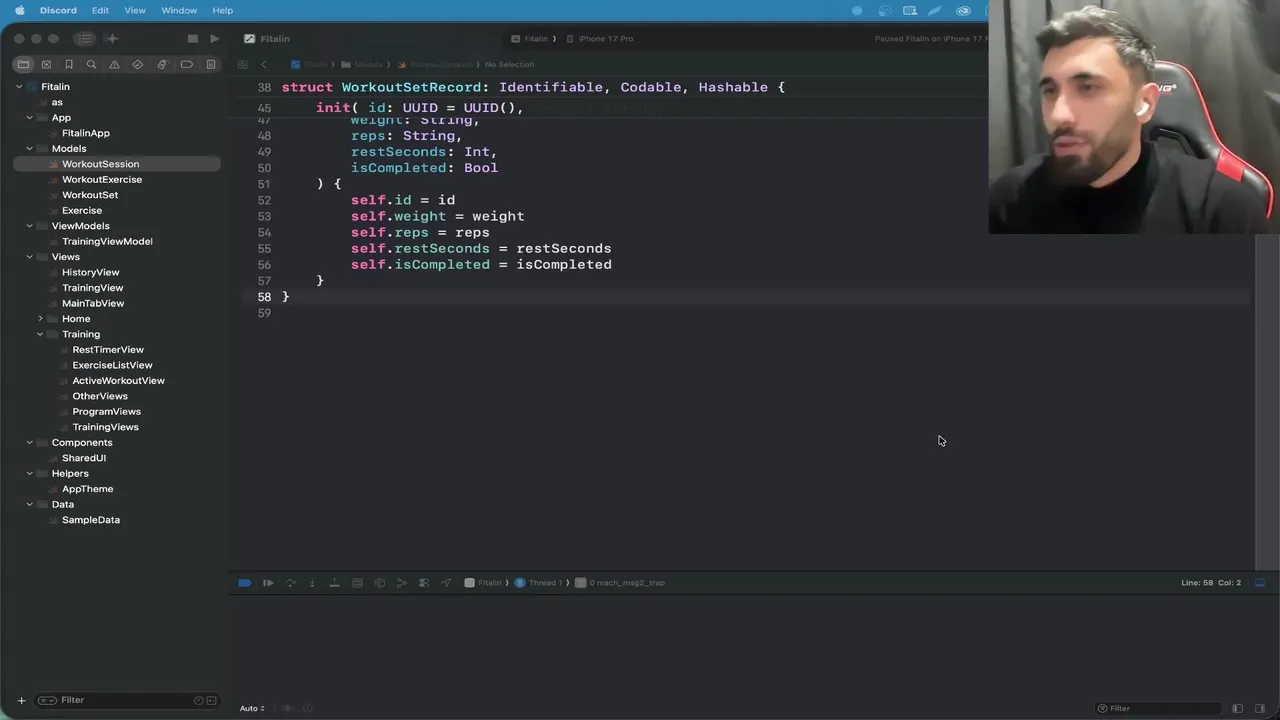Click the Run play button in toolbar
This screenshot has height=720, width=1280.
(x=214, y=38)
